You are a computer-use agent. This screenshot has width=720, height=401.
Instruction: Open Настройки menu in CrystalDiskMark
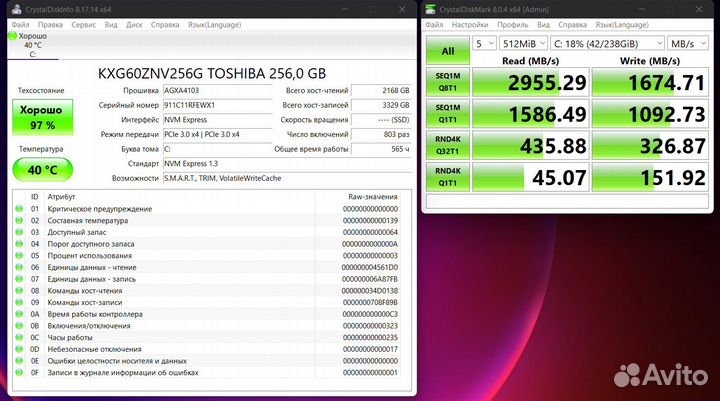[x=470, y=25]
